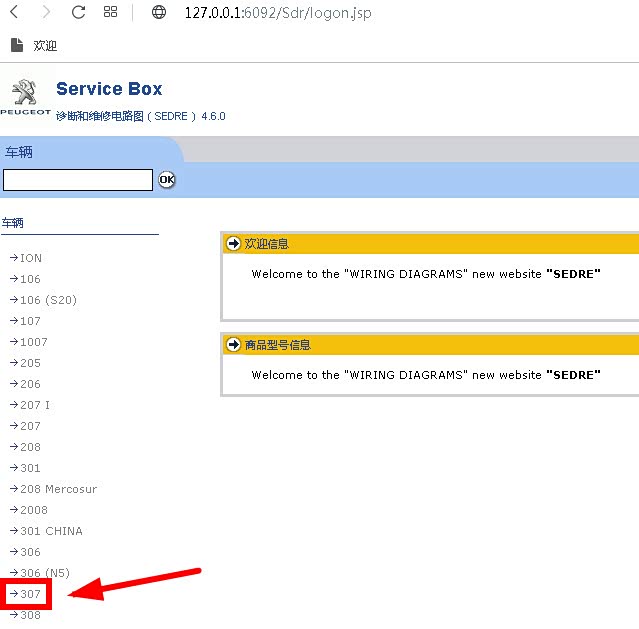Image resolution: width=639 pixels, height=629 pixels.
Task: Go back with the browser back arrow
Action: point(14,12)
